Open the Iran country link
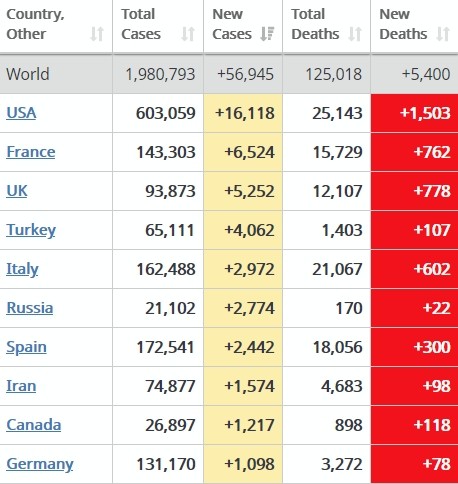This screenshot has height=484, width=458. pyautogui.click(x=21, y=386)
